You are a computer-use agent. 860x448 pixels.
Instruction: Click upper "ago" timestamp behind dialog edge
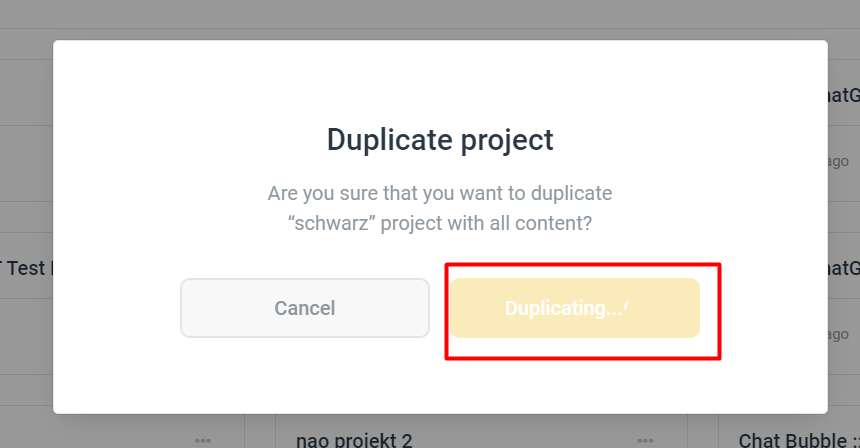click(x=838, y=162)
